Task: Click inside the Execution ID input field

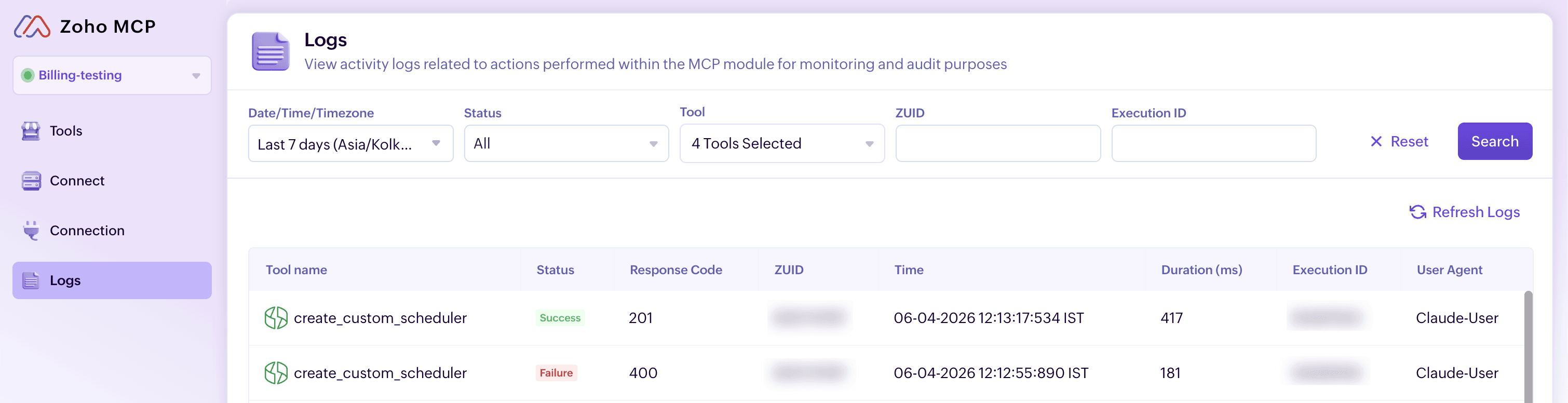Action: (1213, 143)
